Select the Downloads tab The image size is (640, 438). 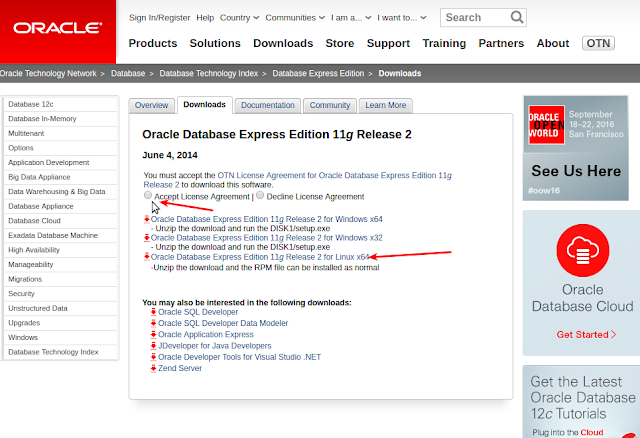[x=204, y=105]
